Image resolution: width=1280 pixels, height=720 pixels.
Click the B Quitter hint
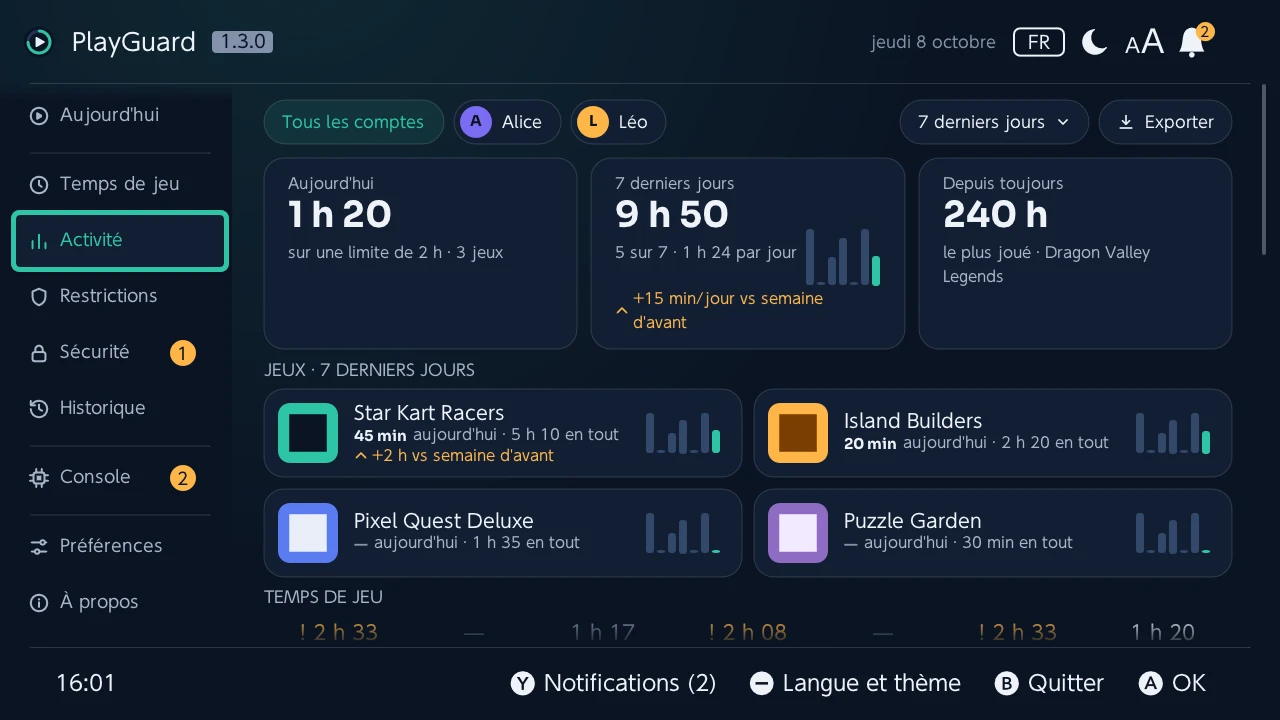[x=1049, y=683]
